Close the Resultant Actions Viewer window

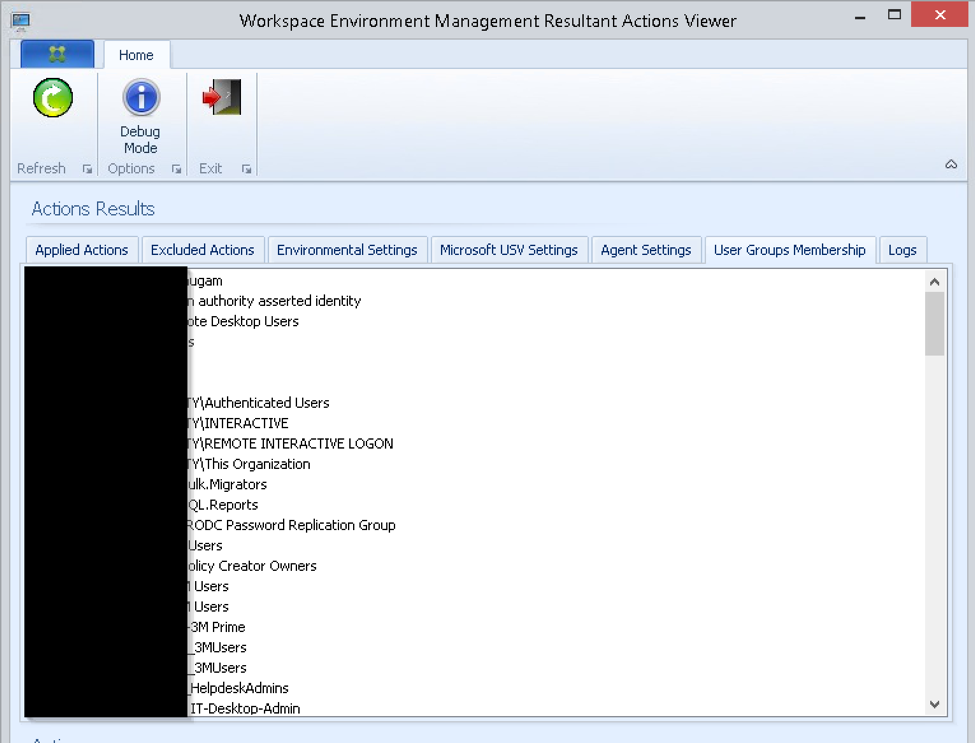pyautogui.click(x=940, y=14)
